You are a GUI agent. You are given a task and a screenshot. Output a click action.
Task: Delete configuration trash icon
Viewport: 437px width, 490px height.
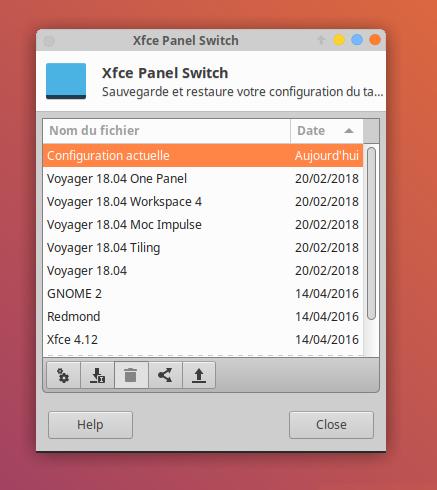pyautogui.click(x=131, y=375)
